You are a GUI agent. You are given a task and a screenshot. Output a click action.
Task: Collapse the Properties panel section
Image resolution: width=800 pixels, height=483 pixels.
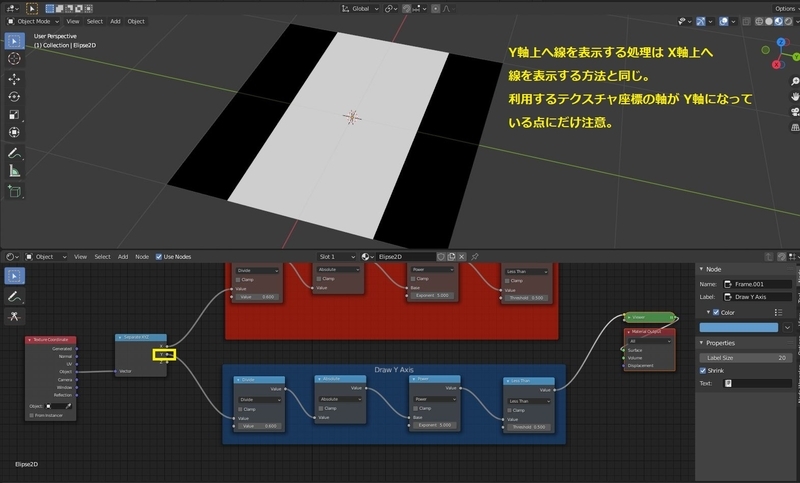[x=702, y=343]
